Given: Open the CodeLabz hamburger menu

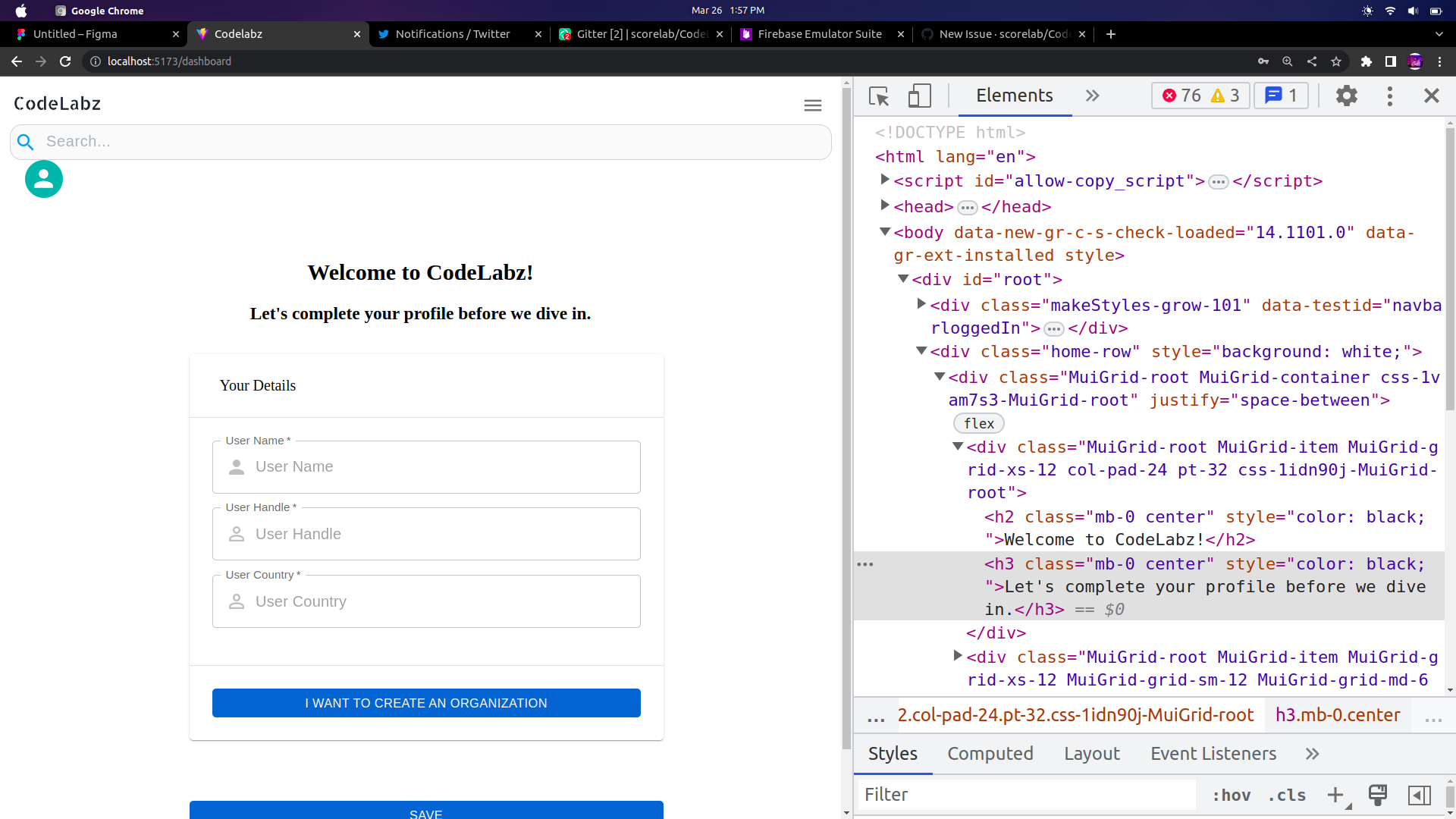Looking at the screenshot, I should click(x=812, y=105).
